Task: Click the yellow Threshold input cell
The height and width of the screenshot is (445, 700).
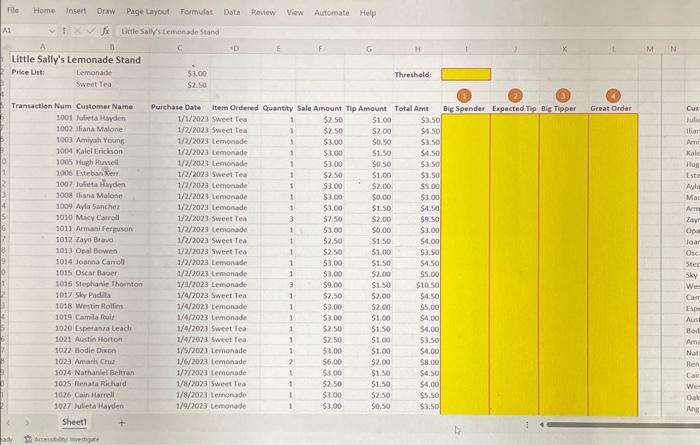Action: [466, 74]
